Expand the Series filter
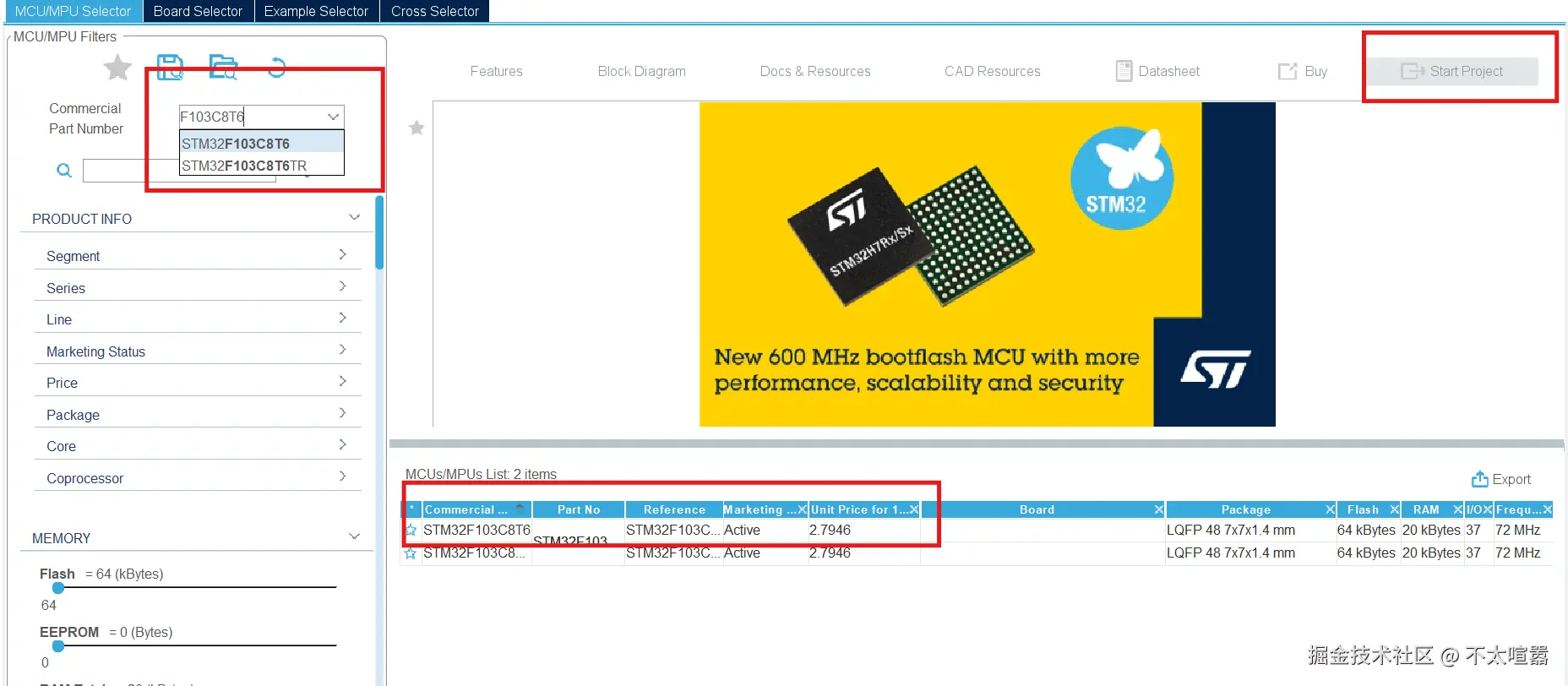The width and height of the screenshot is (1568, 686). [x=342, y=286]
